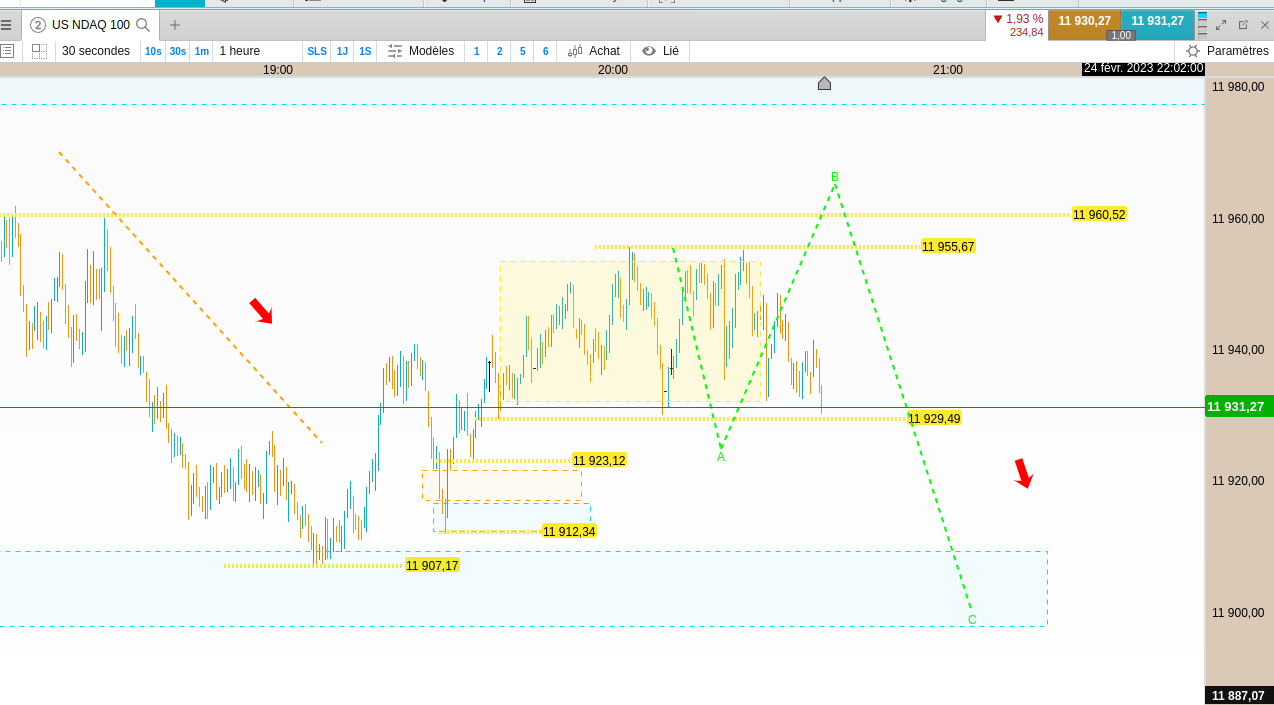Select point C of the green projection

tap(972, 619)
